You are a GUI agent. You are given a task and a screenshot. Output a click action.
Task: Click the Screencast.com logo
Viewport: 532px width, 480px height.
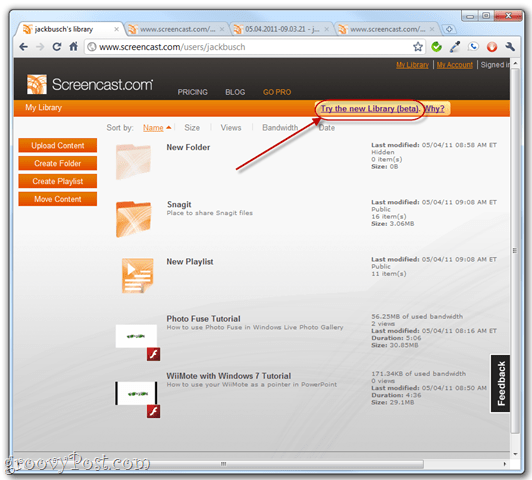coord(90,84)
